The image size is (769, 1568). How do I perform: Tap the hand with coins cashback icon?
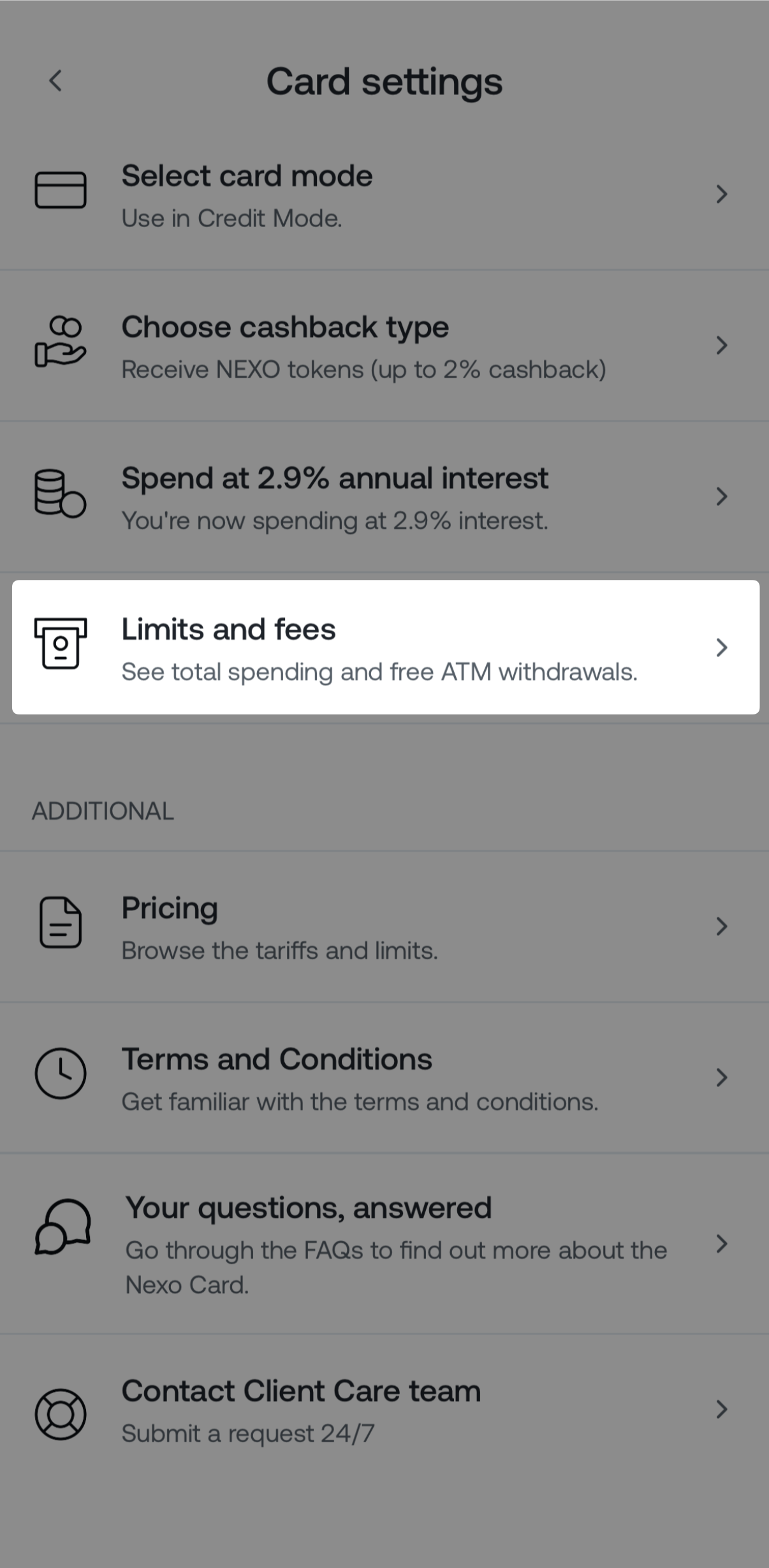pyautogui.click(x=60, y=342)
